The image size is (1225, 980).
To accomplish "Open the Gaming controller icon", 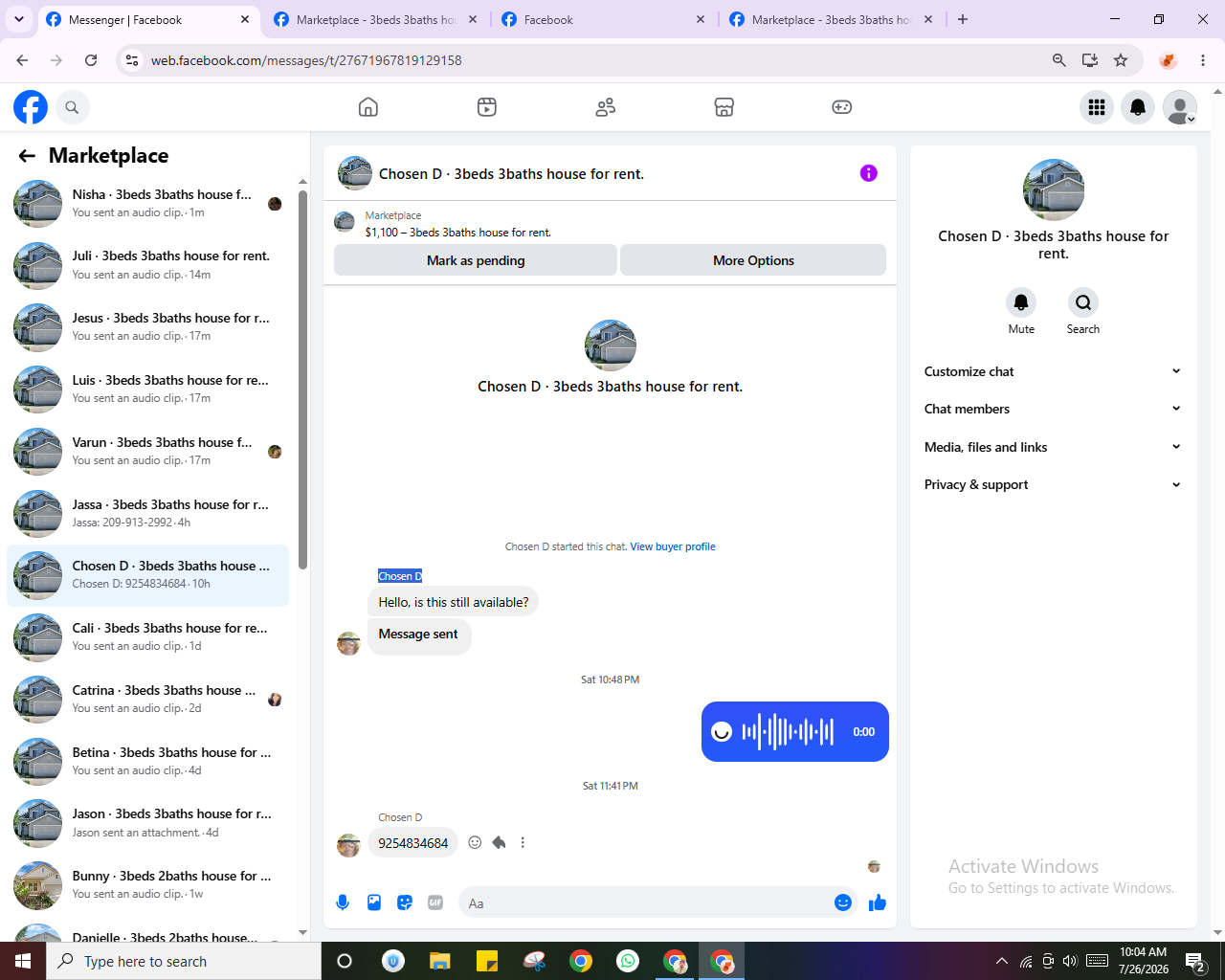I will [x=842, y=107].
